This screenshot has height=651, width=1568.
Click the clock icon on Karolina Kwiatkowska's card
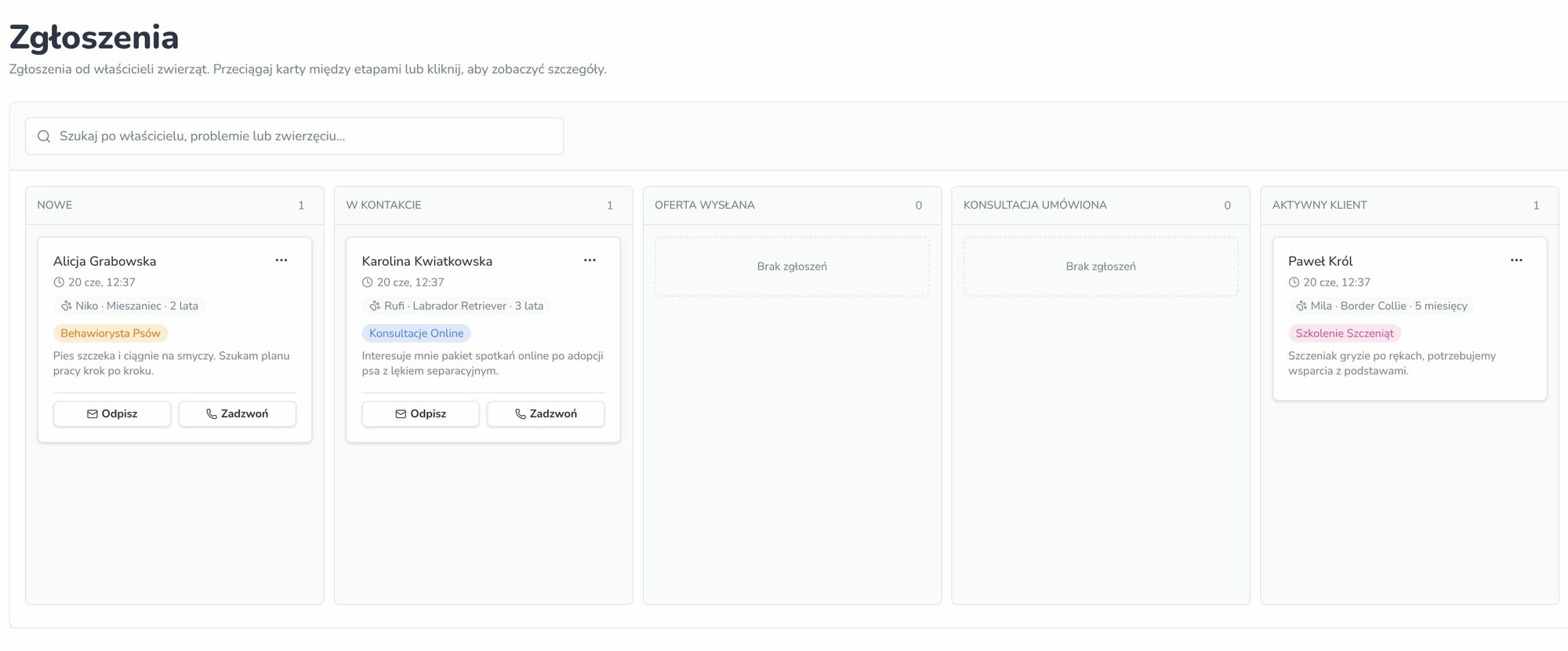coord(367,282)
